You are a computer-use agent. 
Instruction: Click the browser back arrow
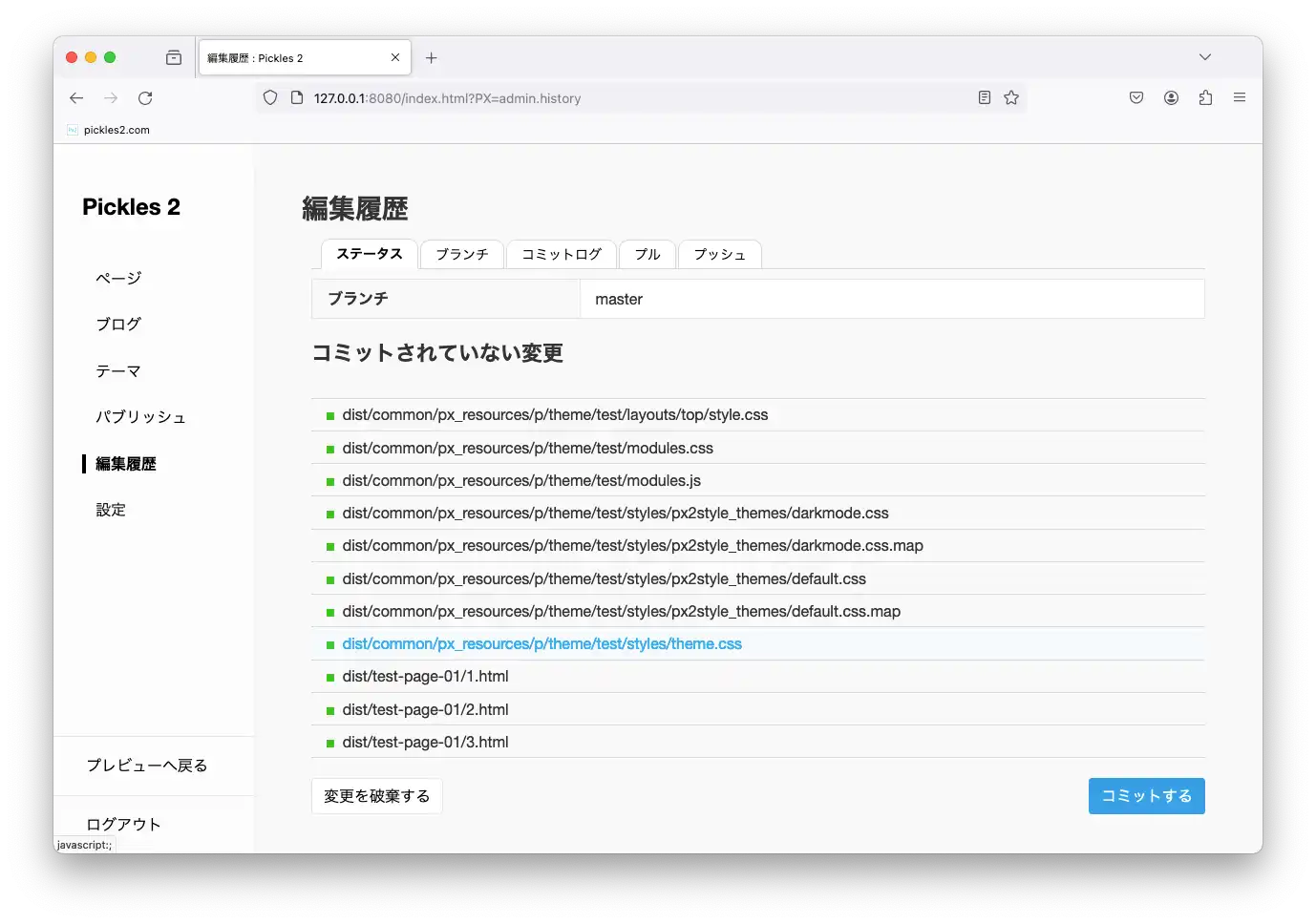click(x=76, y=98)
